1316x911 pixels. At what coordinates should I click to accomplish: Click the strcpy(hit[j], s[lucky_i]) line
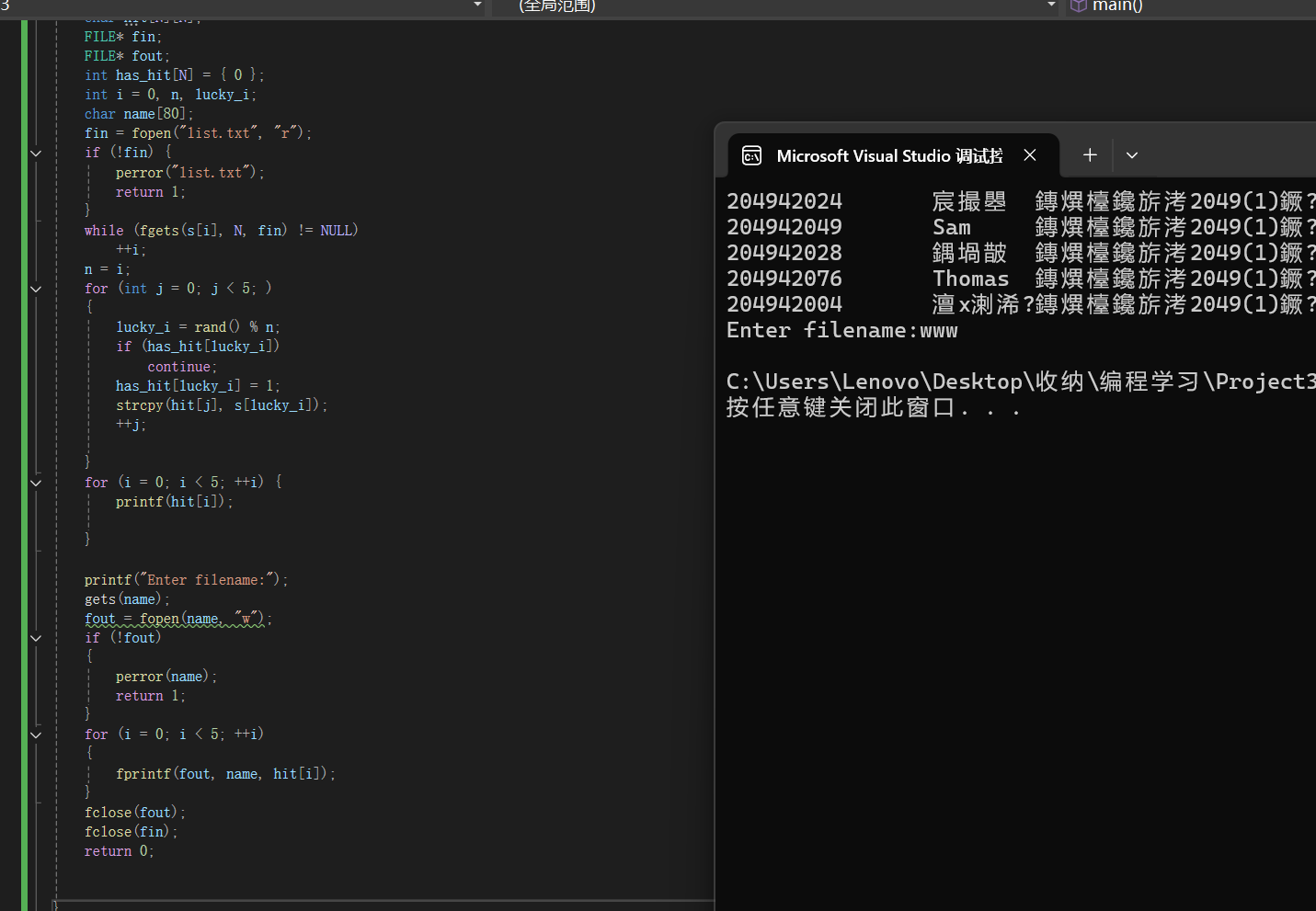[222, 405]
